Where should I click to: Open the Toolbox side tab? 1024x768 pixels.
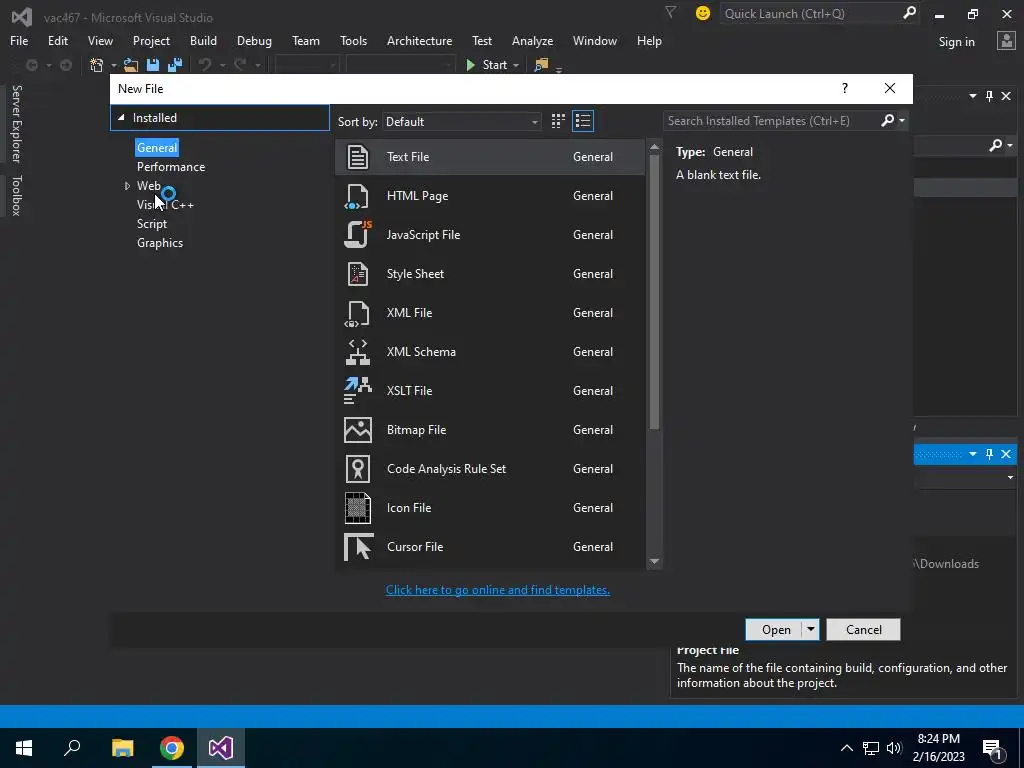point(17,195)
